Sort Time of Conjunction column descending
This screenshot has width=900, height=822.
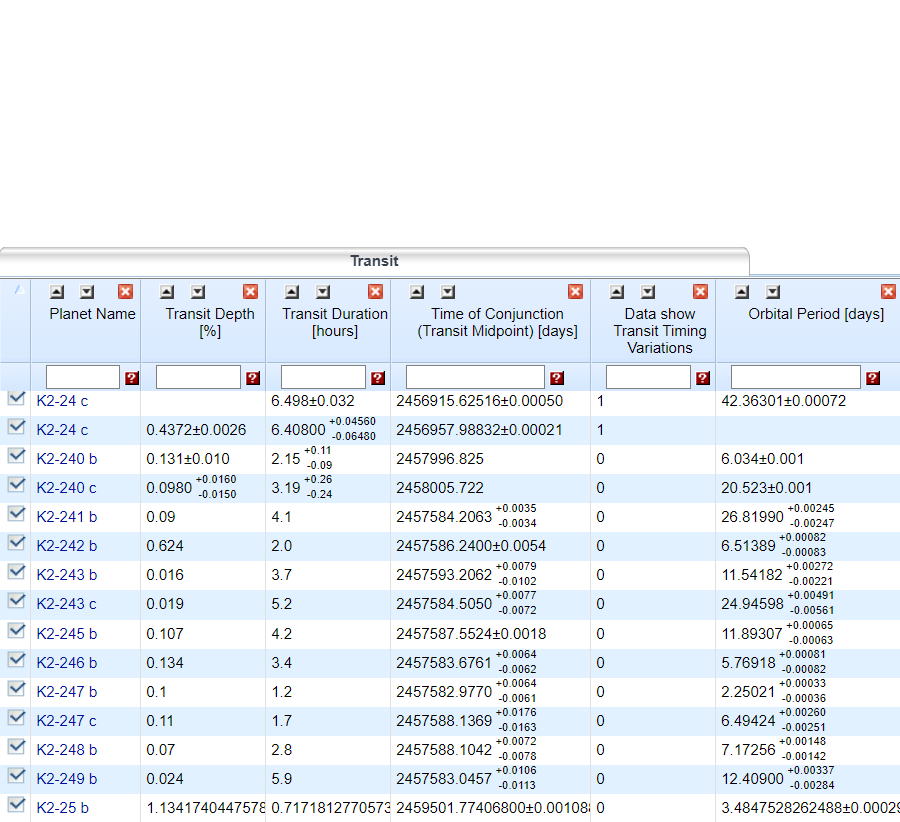click(x=448, y=292)
